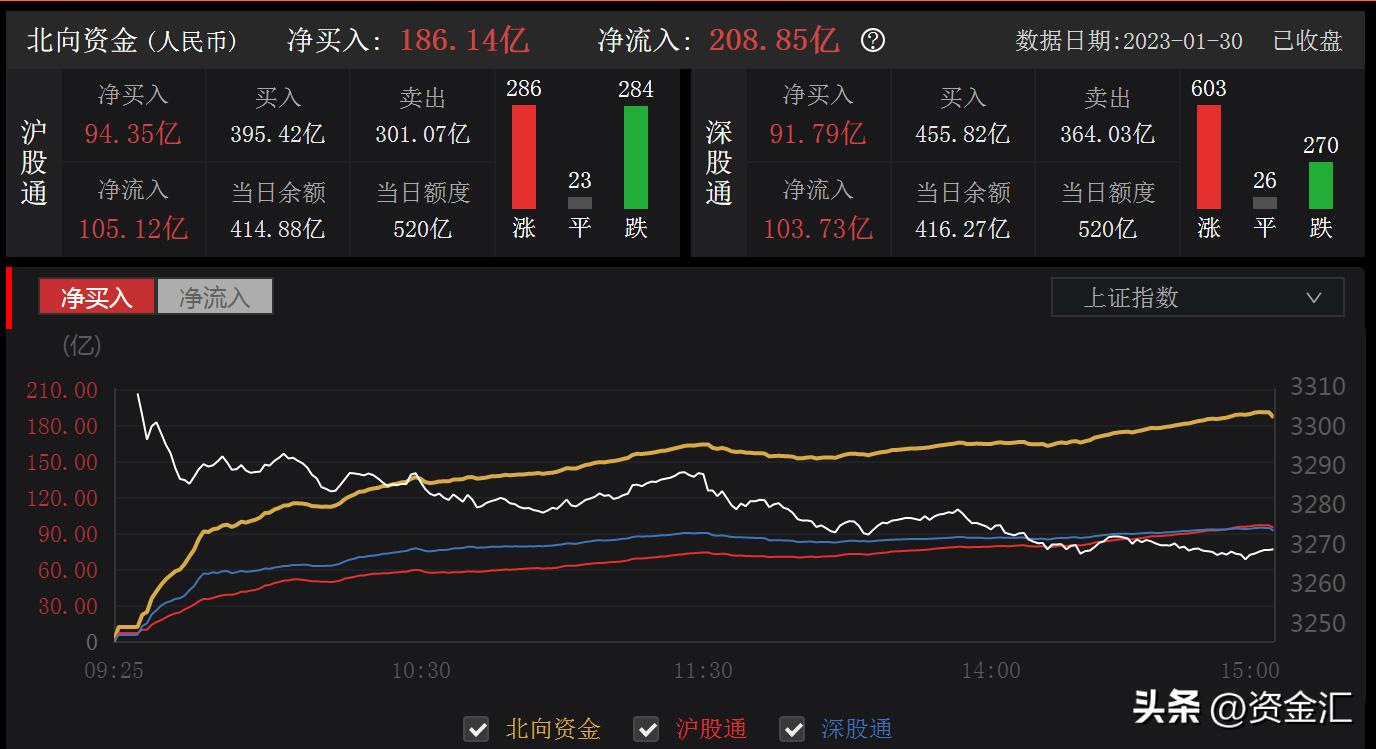Image resolution: width=1376 pixels, height=749 pixels.
Task: Click the total 净买入 value 186.14亿
Action: pos(464,40)
